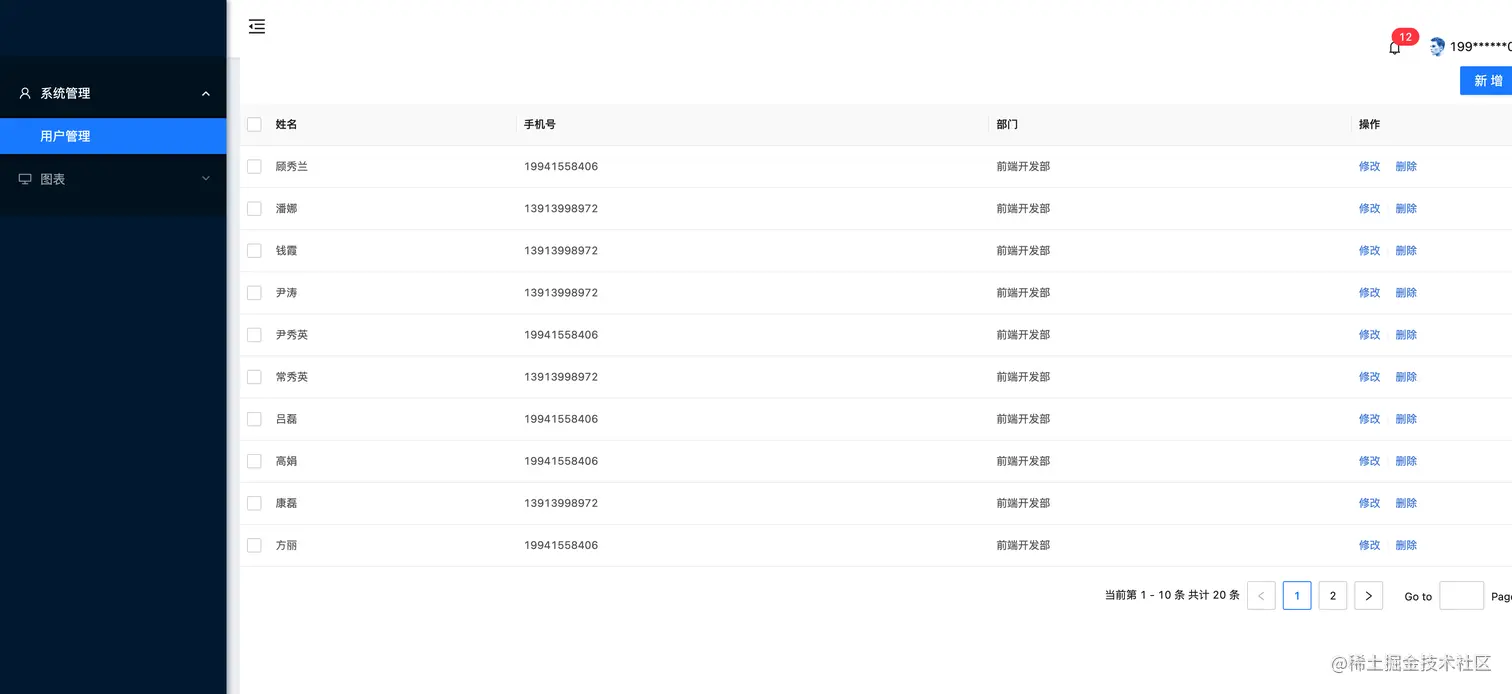Collapse the 系统管理 submenu chevron
This screenshot has height=694, width=1512.
coord(206,94)
